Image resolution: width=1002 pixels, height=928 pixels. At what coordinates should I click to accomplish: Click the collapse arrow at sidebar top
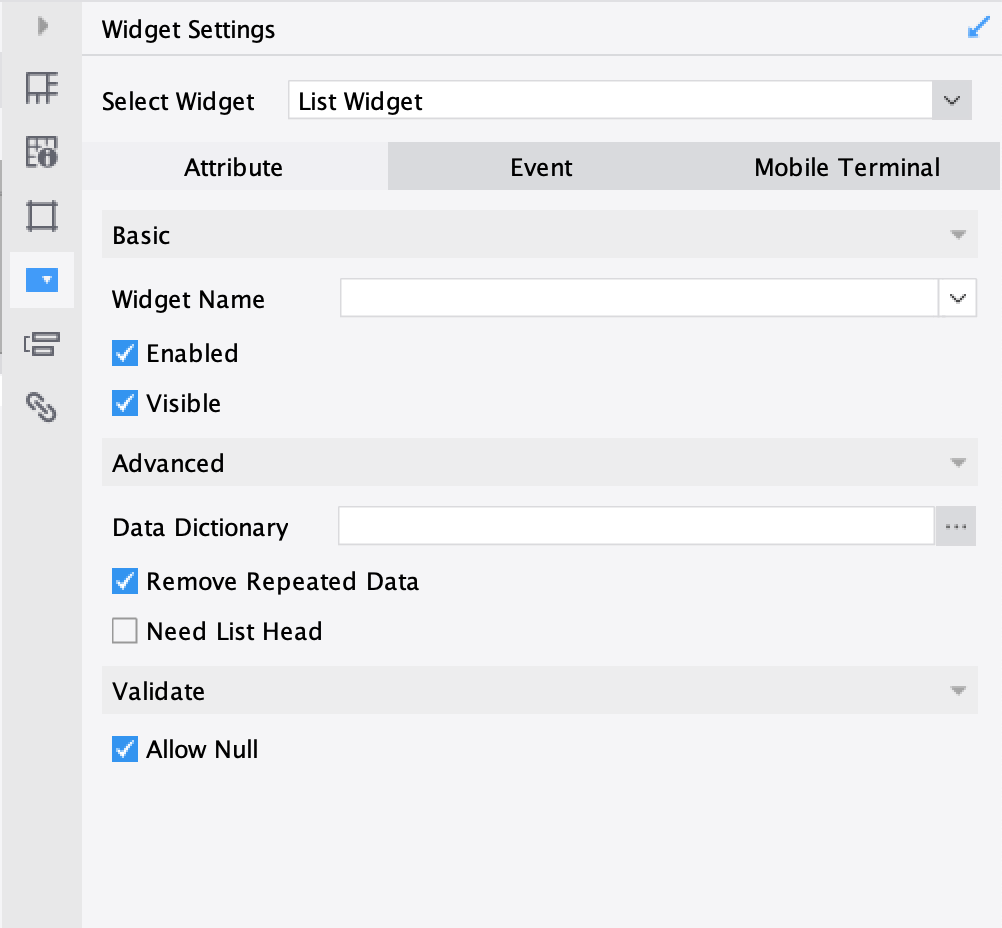click(41, 27)
